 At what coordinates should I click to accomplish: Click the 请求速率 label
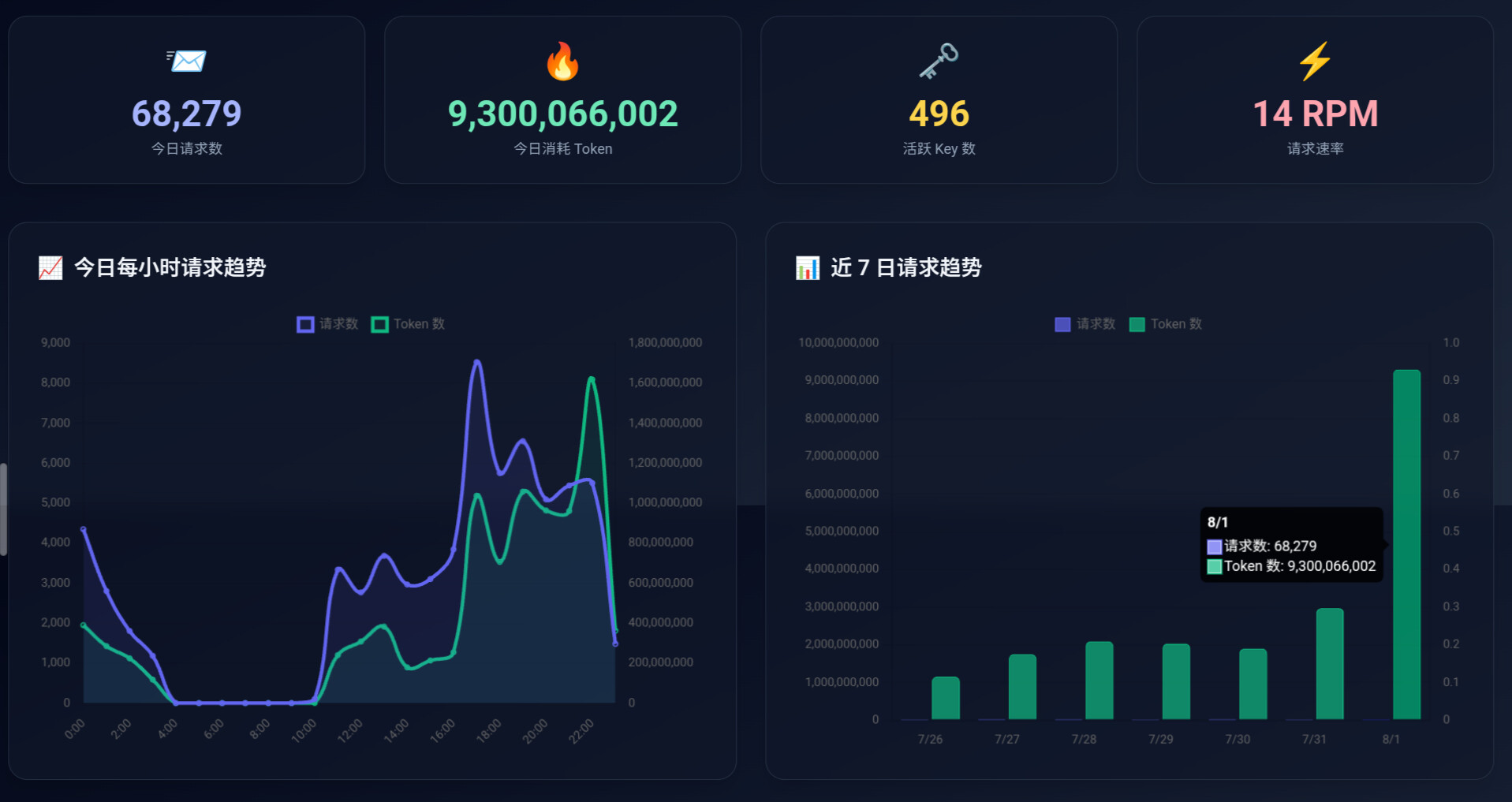pos(1315,148)
